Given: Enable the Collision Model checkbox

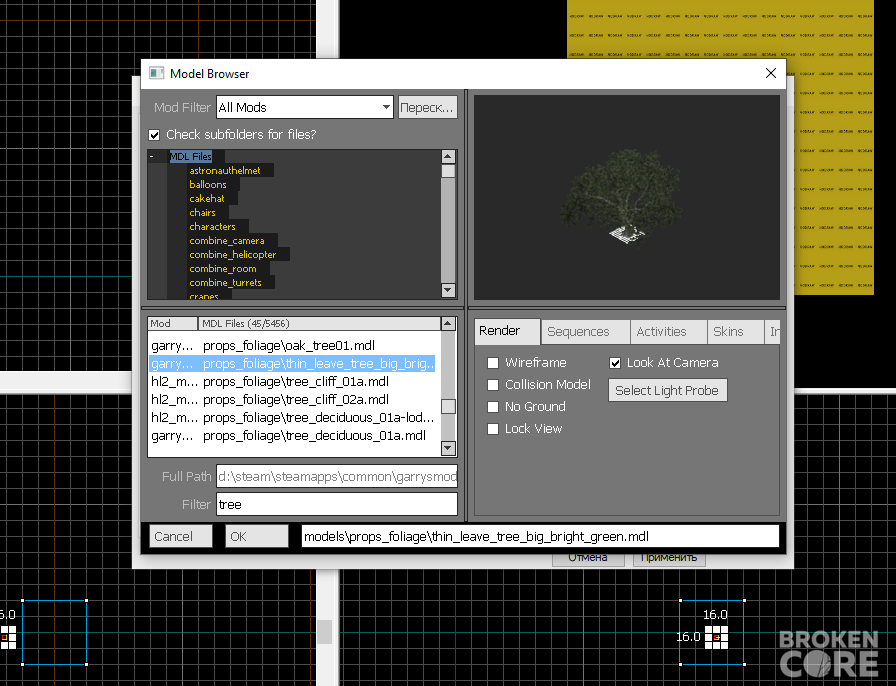Looking at the screenshot, I should click(x=493, y=385).
